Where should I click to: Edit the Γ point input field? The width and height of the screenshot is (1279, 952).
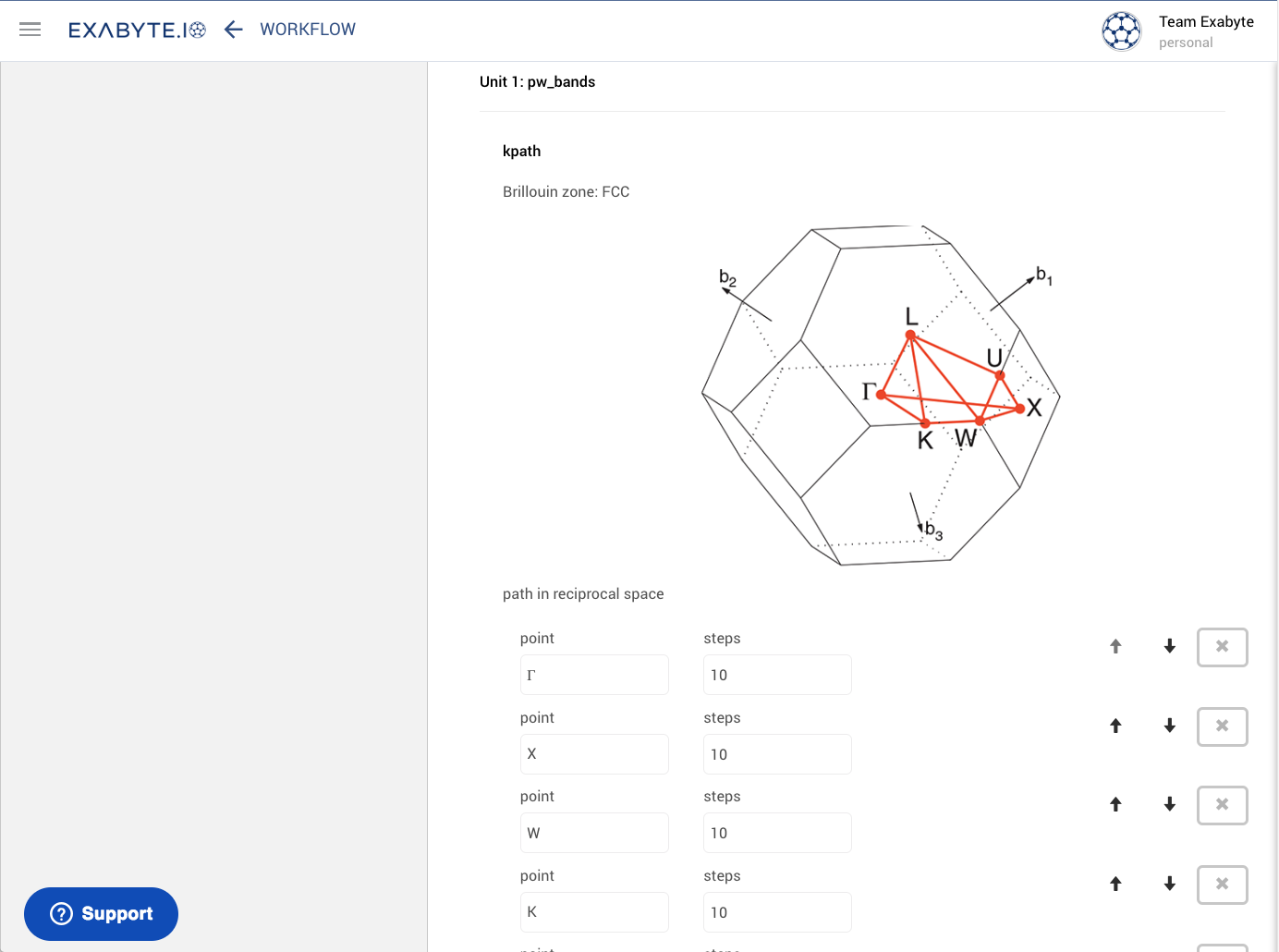pos(594,675)
